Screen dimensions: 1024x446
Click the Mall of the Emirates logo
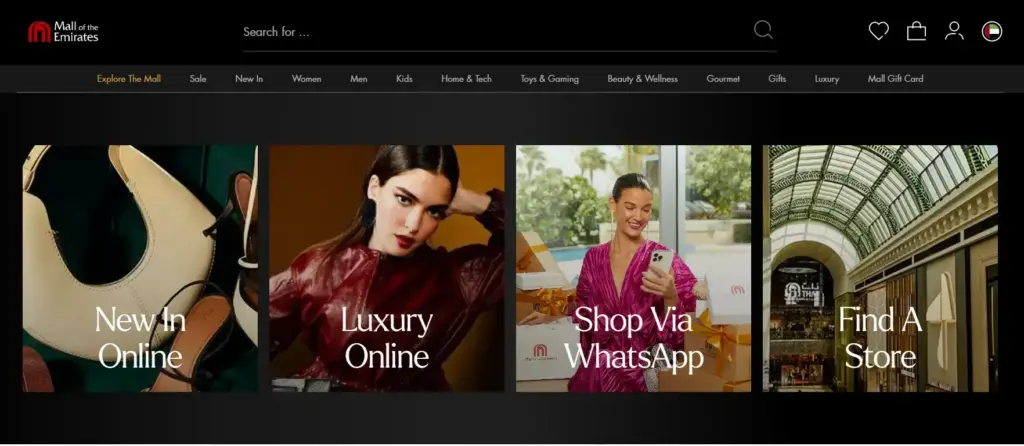[63, 32]
